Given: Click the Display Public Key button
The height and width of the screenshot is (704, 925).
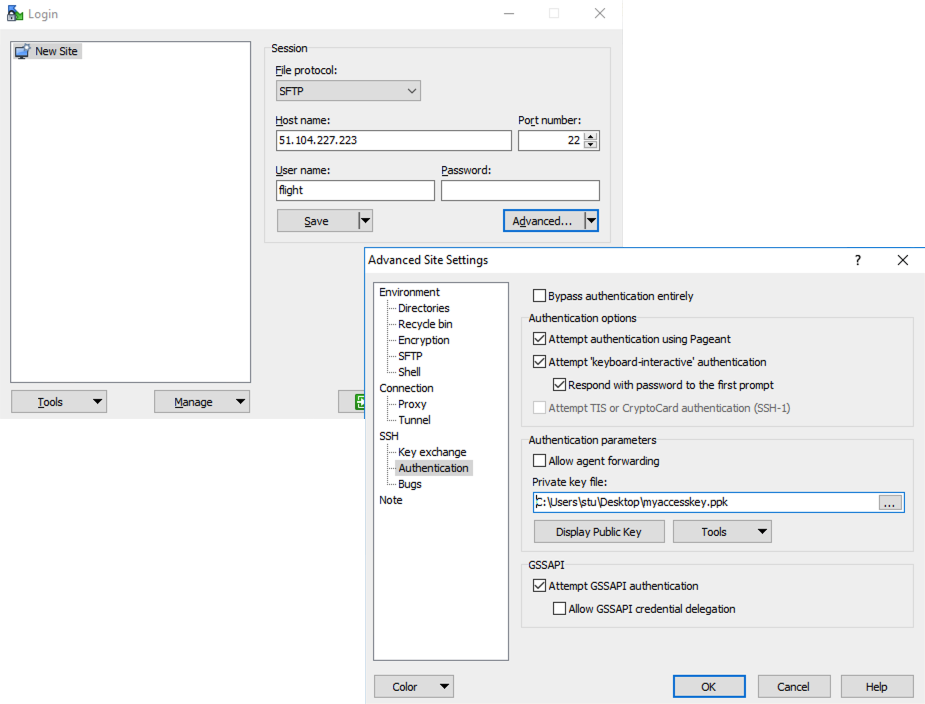Looking at the screenshot, I should pyautogui.click(x=598, y=532).
